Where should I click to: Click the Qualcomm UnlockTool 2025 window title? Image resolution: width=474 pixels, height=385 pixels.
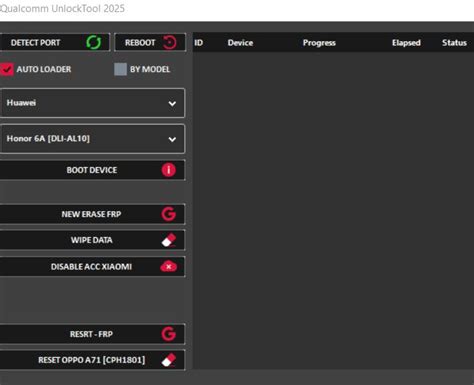(62, 8)
